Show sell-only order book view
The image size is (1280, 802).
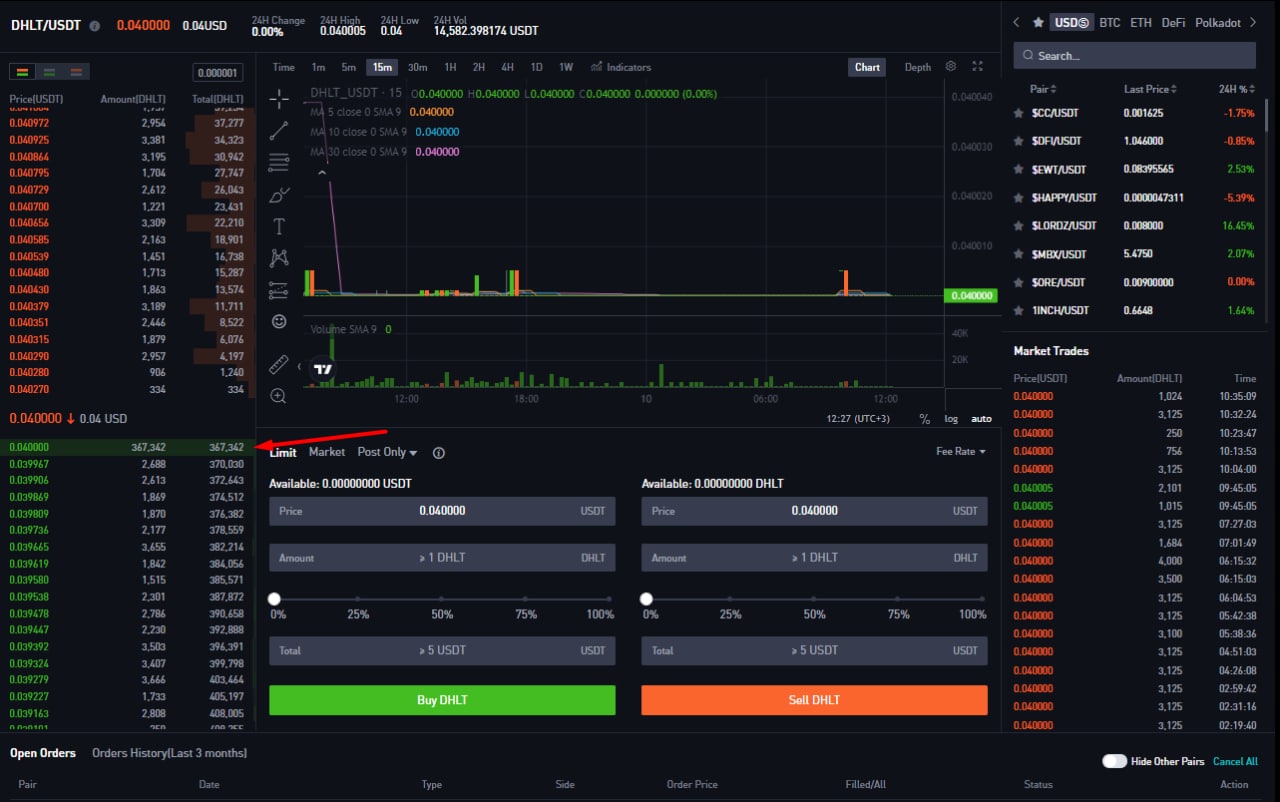coord(77,72)
